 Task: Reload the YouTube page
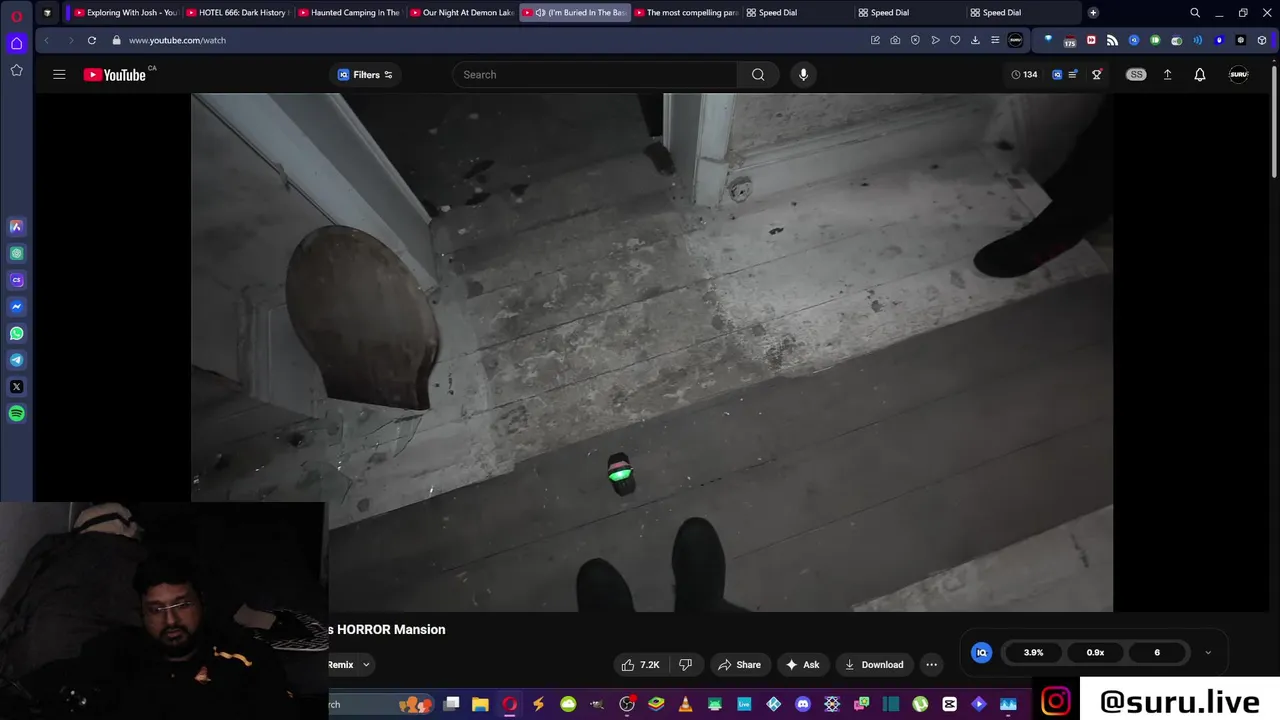pos(92,40)
